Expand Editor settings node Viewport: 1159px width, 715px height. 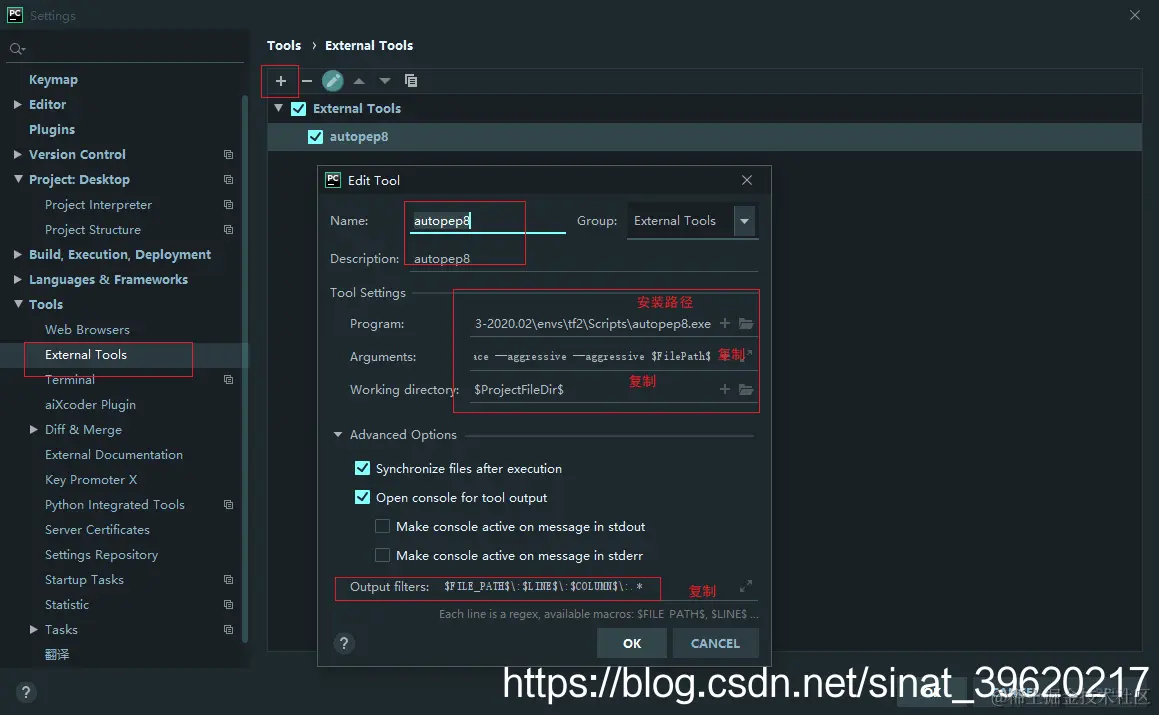click(18, 104)
